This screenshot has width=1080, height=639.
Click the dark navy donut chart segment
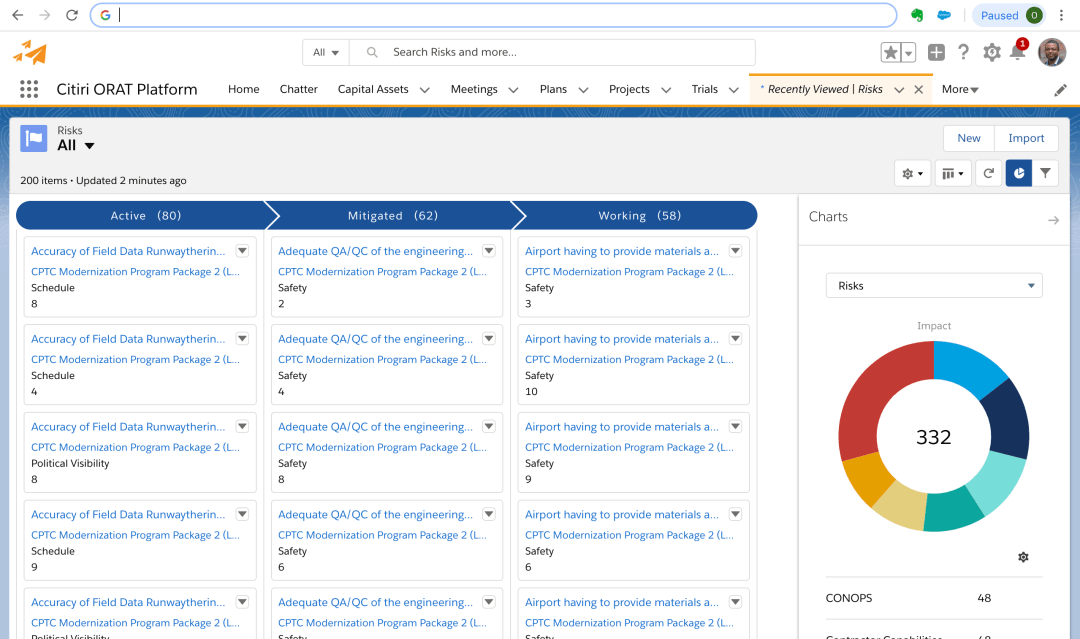tap(1009, 421)
